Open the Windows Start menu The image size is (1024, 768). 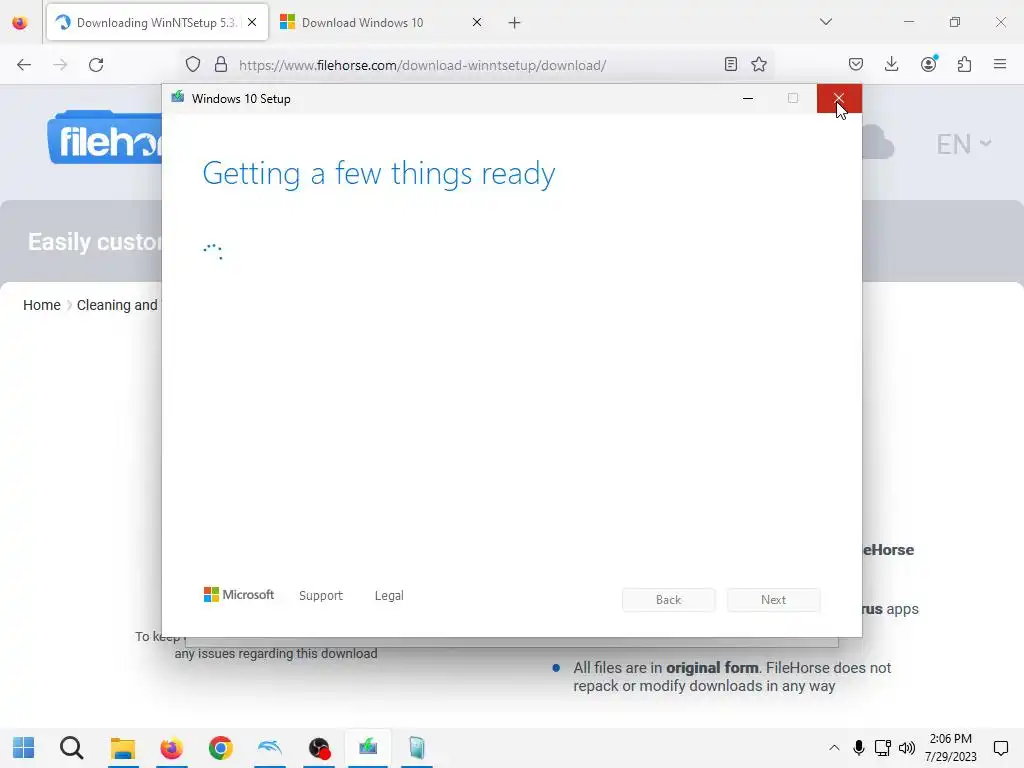click(24, 748)
